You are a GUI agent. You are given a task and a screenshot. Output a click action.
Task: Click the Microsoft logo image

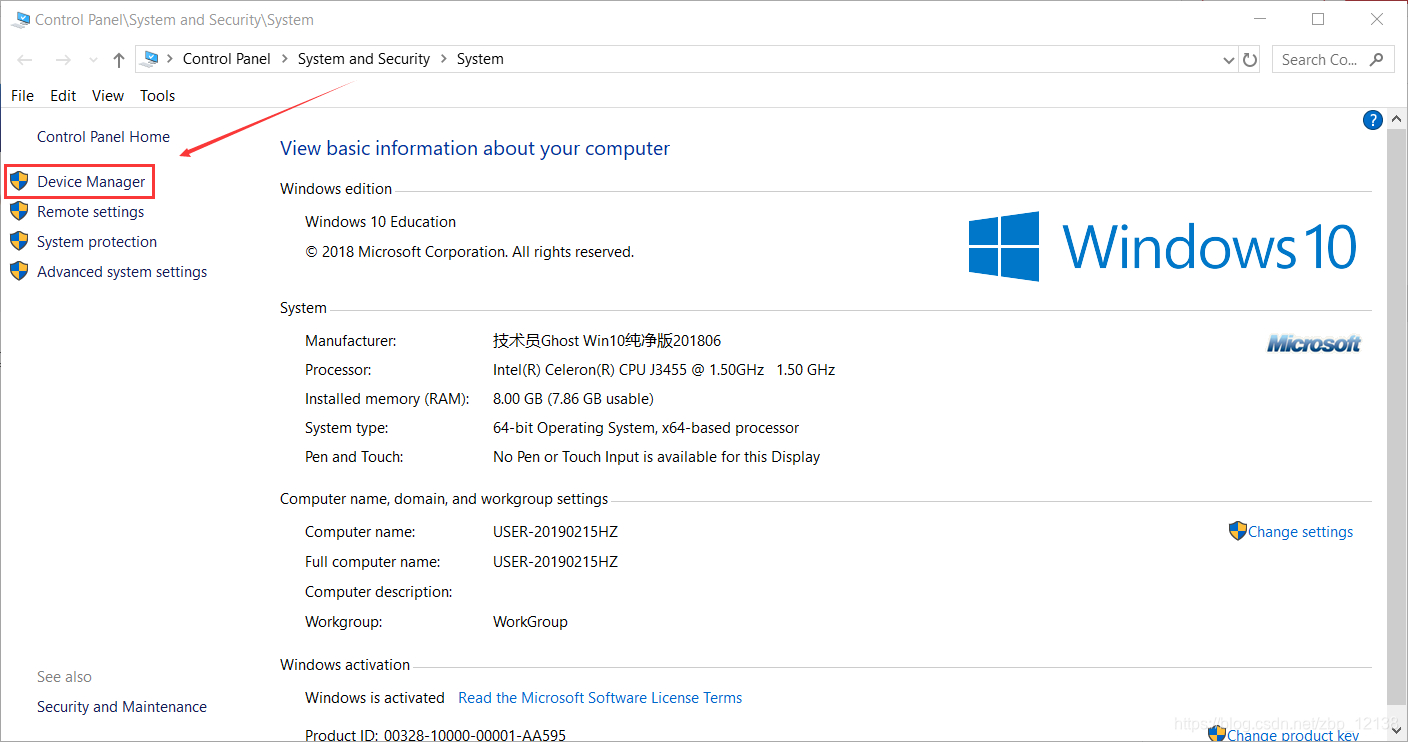(x=1314, y=344)
